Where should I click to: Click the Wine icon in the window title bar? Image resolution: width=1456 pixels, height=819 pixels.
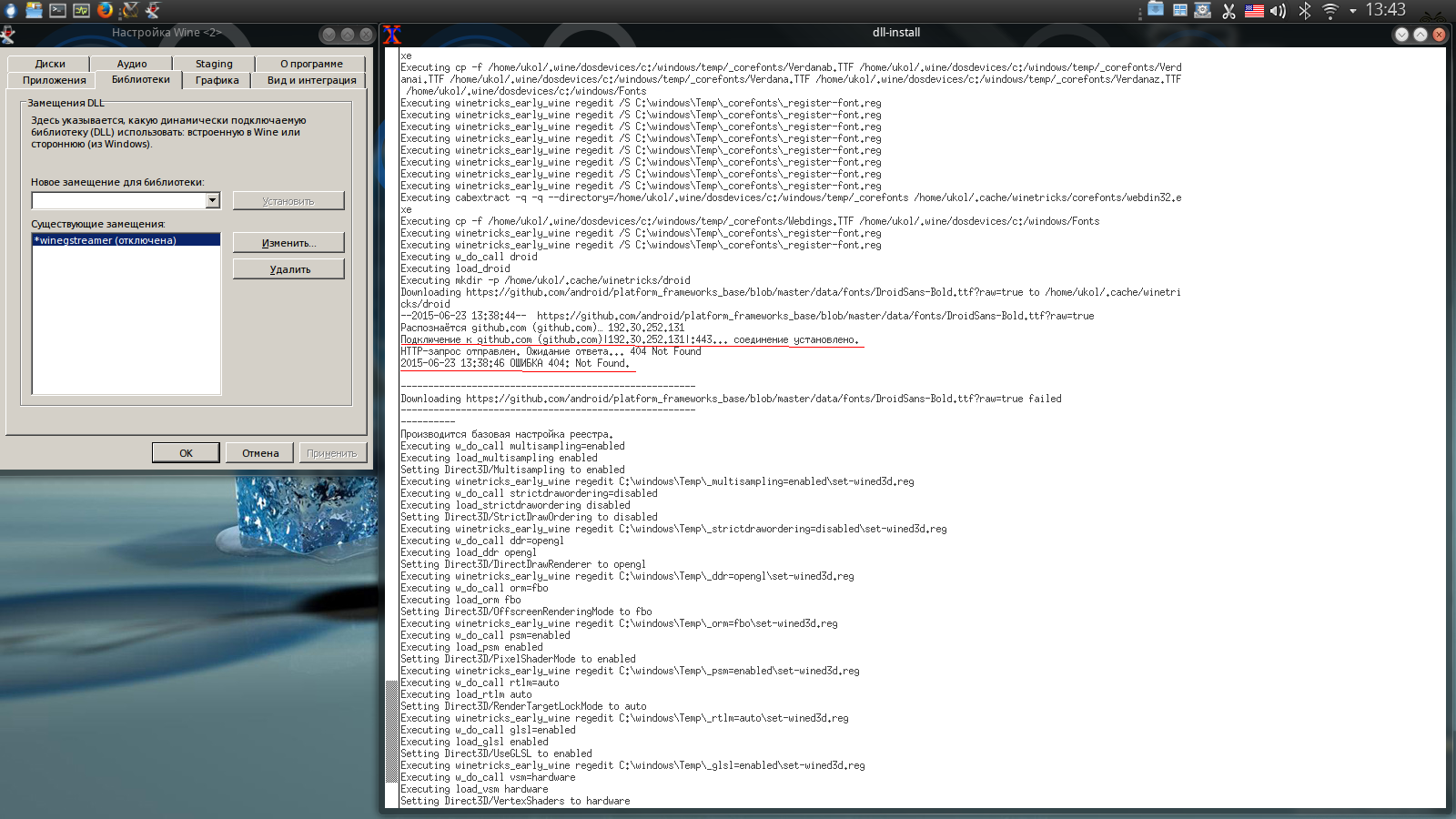(x=7, y=35)
